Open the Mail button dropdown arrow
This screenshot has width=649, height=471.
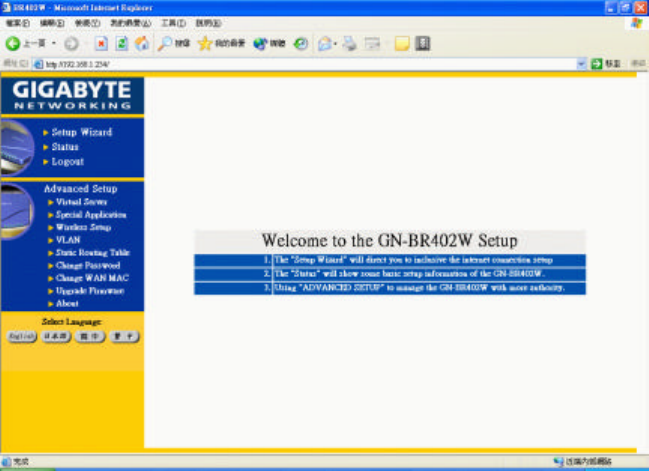pos(335,43)
